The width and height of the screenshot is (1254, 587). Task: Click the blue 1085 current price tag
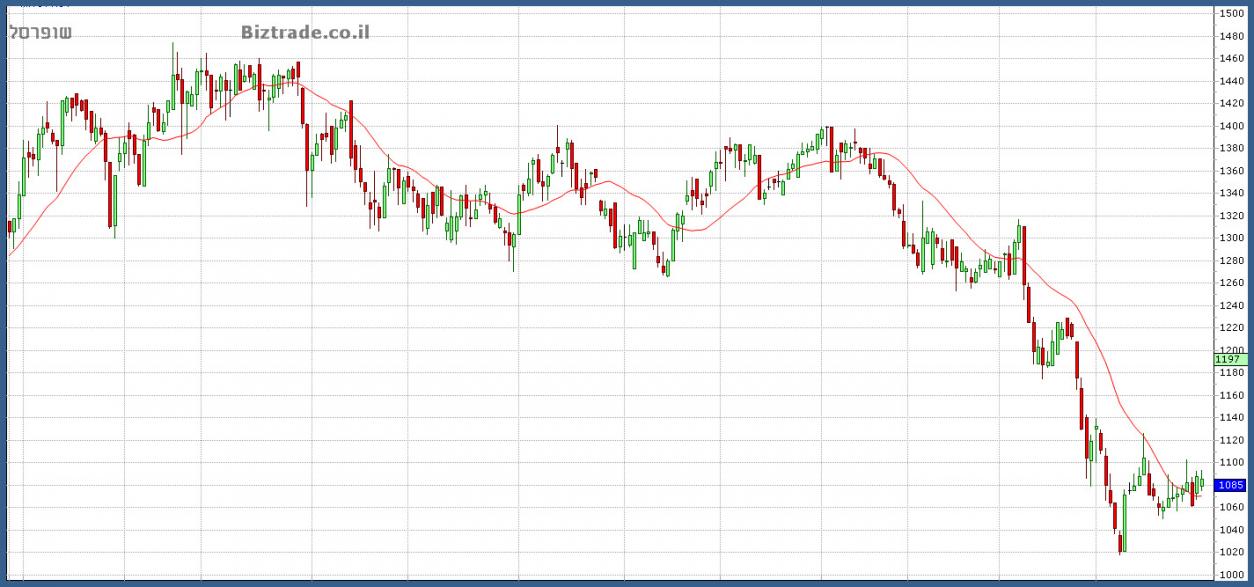pyautogui.click(x=1230, y=485)
